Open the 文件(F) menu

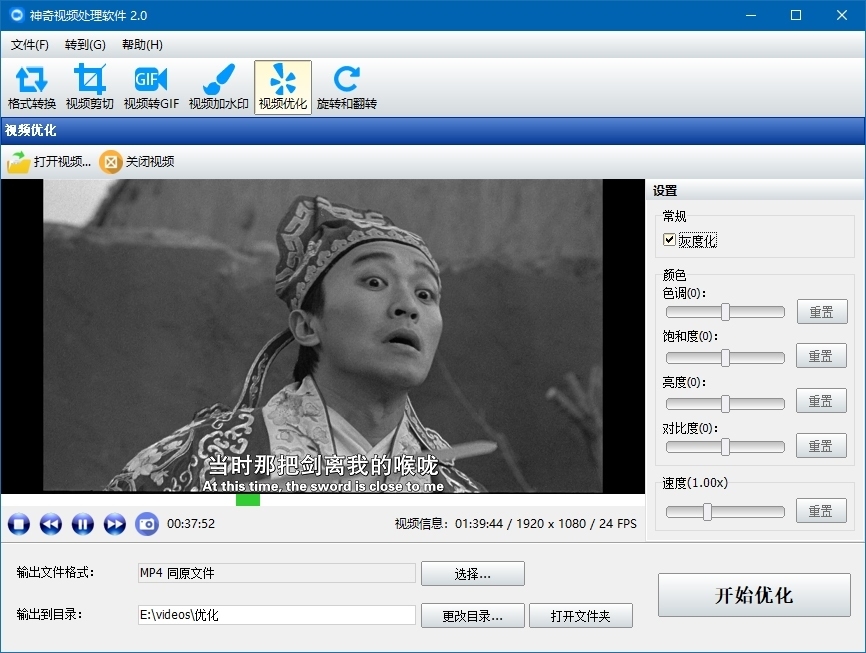coord(30,45)
